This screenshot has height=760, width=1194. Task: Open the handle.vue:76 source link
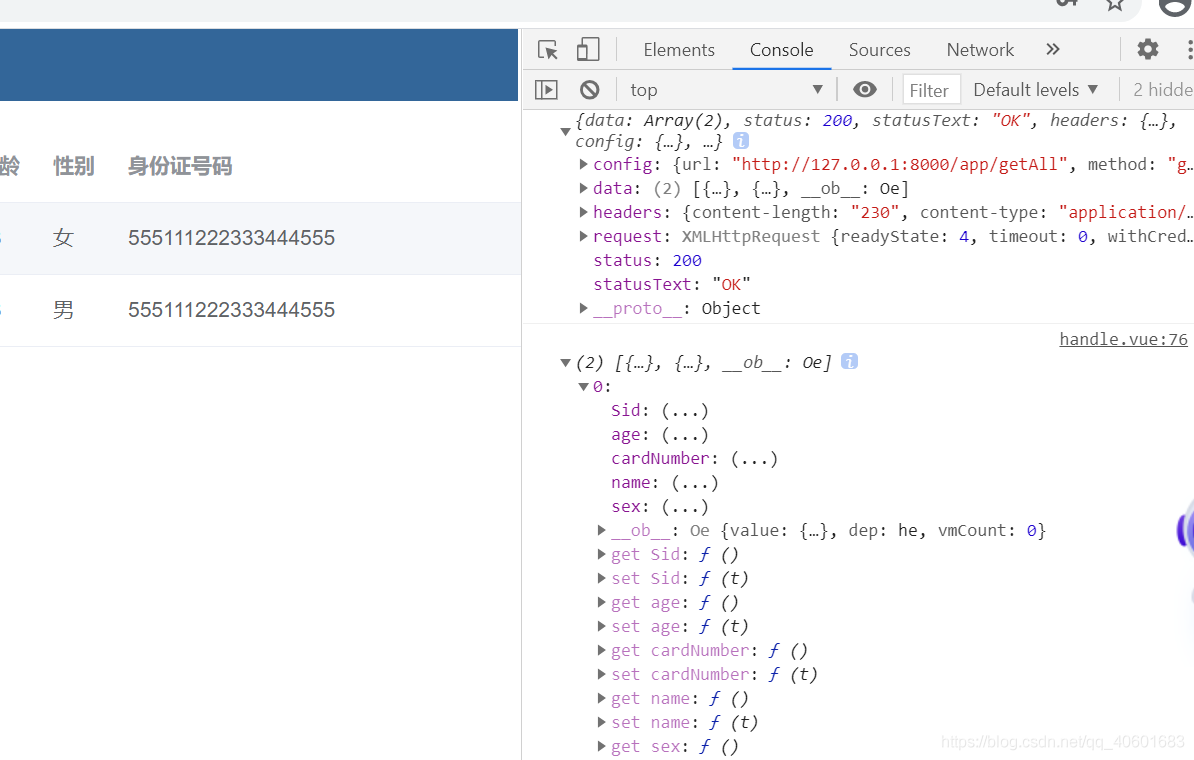1123,340
